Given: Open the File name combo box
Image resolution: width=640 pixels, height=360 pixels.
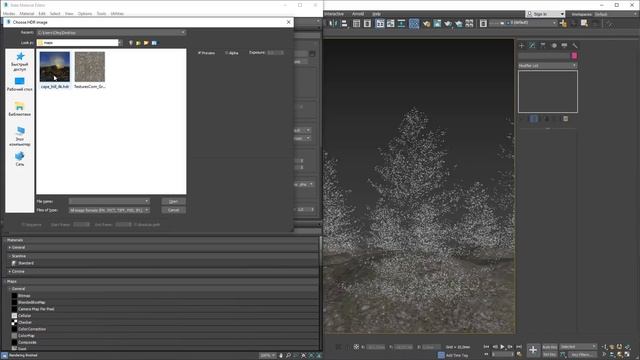Looking at the screenshot, I should pos(109,201).
